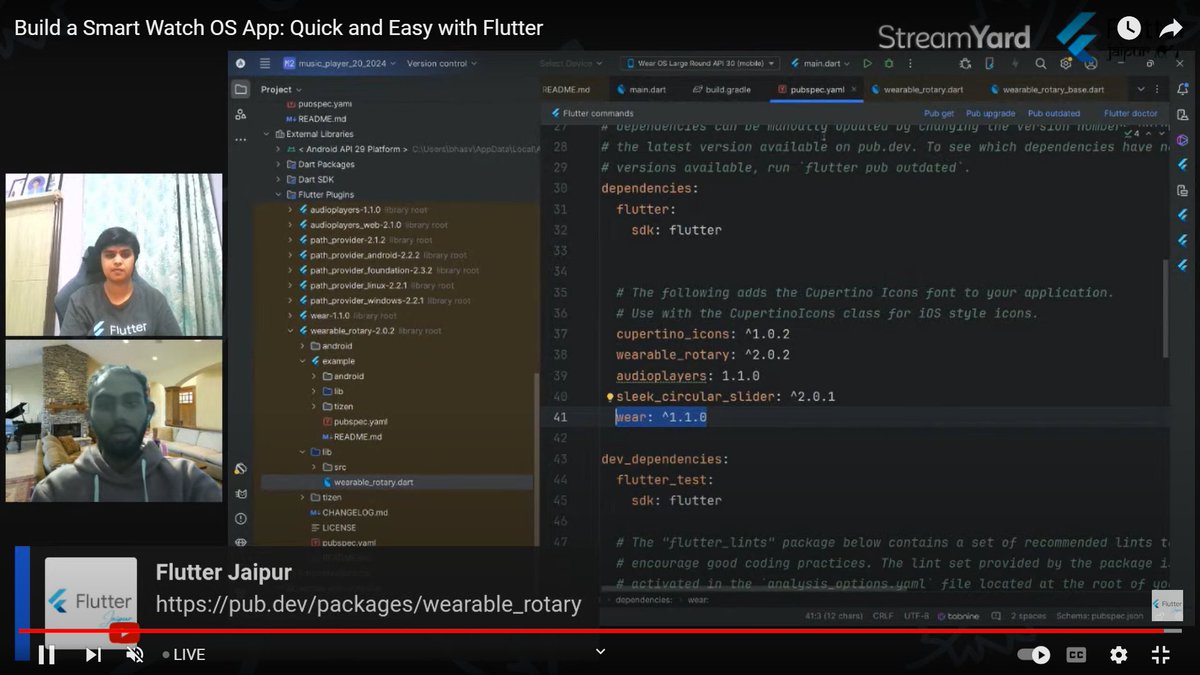Click the intention lightbulb on line 40
The height and width of the screenshot is (675, 1200).
[609, 397]
